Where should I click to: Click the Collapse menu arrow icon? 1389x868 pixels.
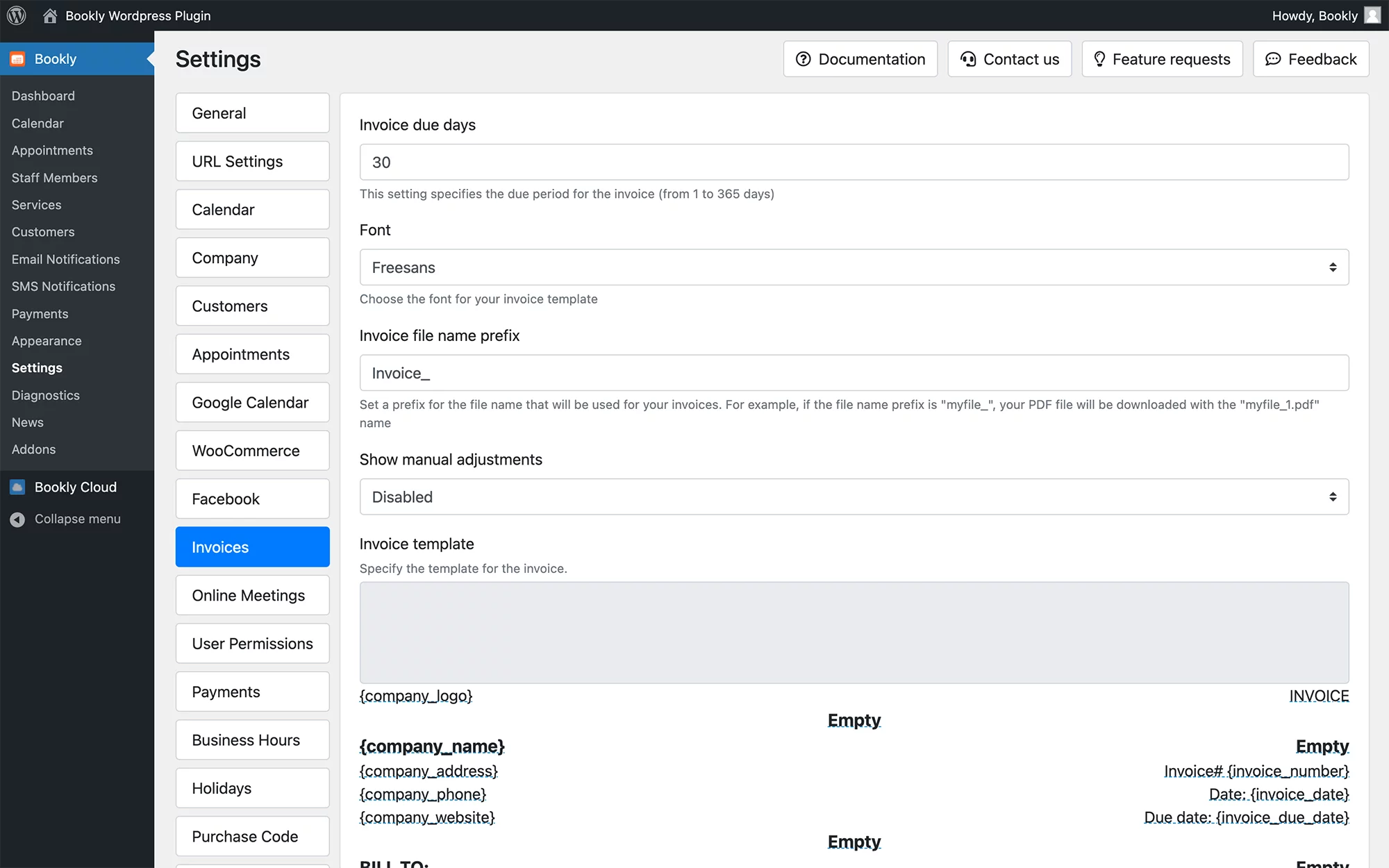pos(18,519)
